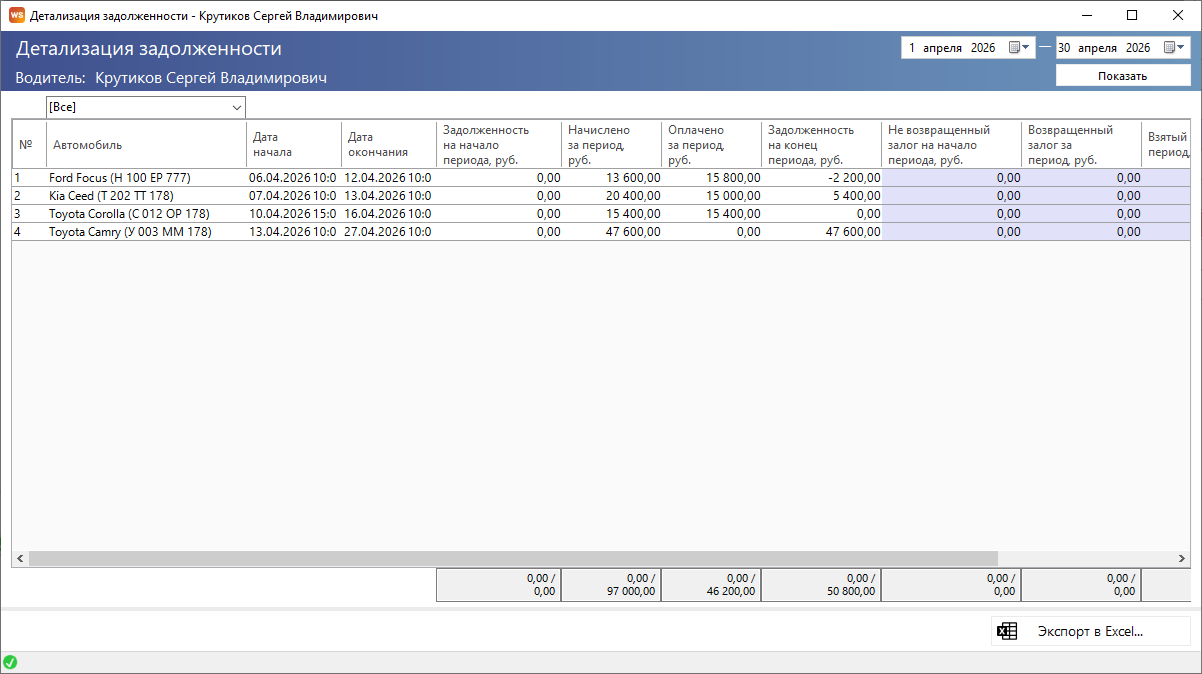Screen dimensions: 1202x674
Task: Sort by the № column header
Action: click(x=29, y=144)
